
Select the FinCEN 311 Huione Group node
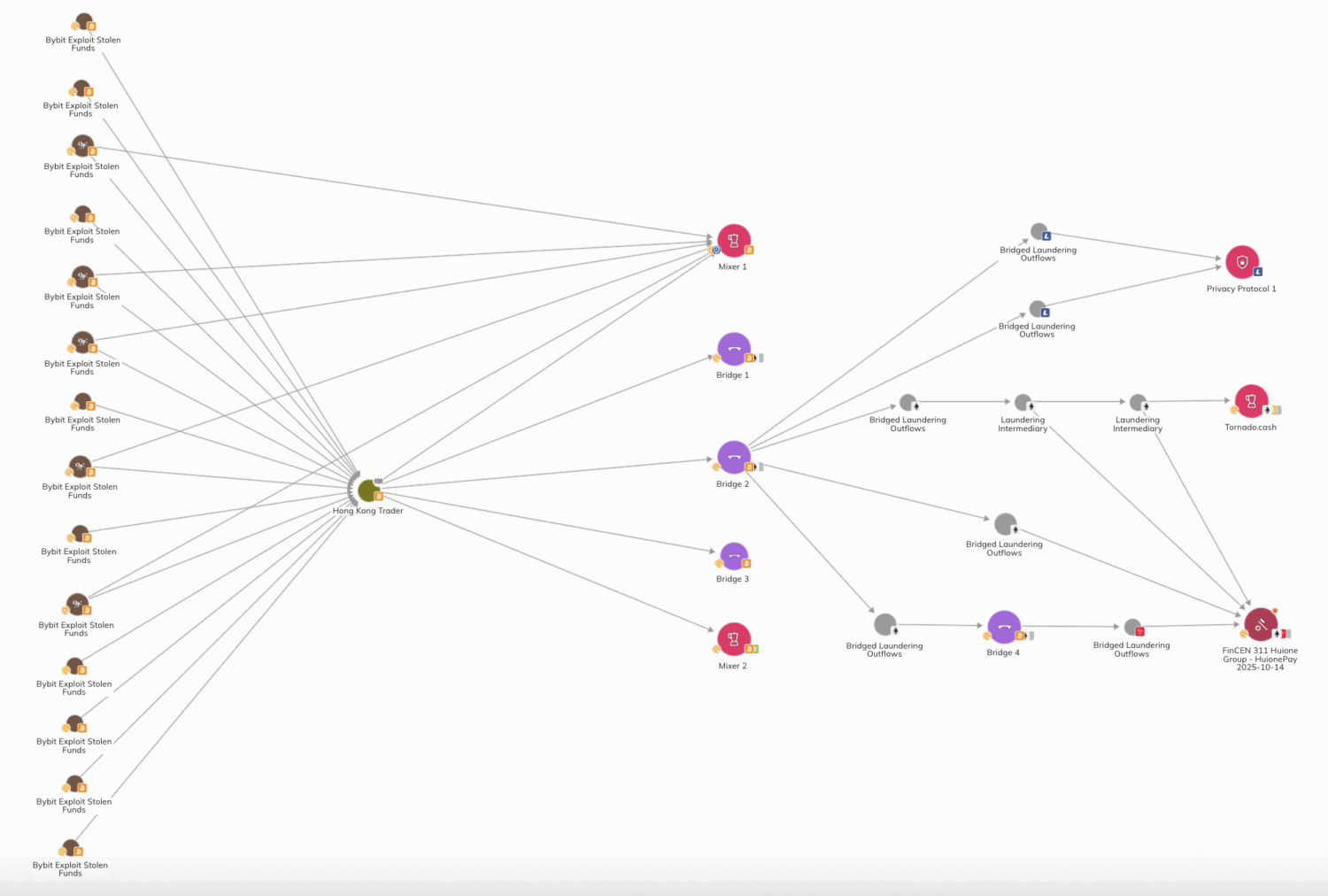pos(1260,624)
